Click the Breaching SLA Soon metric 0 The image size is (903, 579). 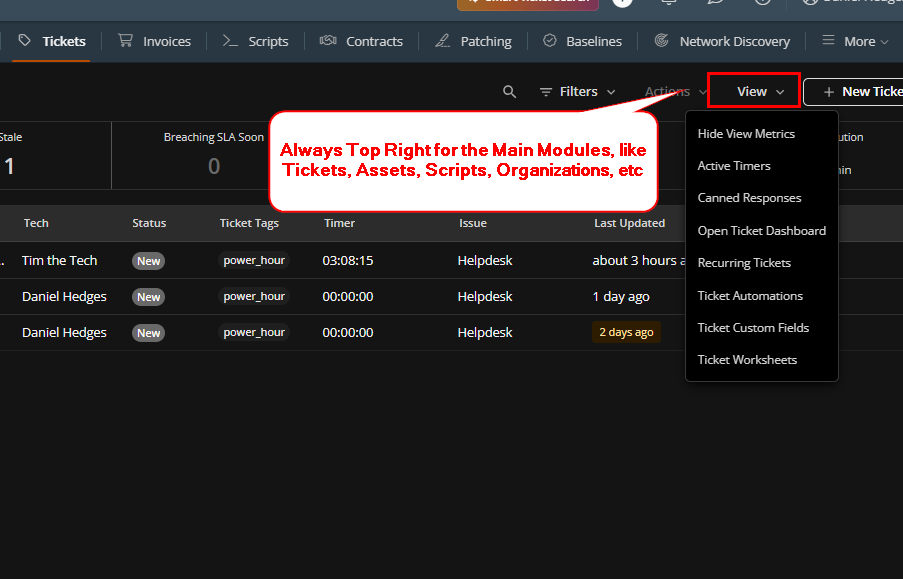[x=214, y=166]
